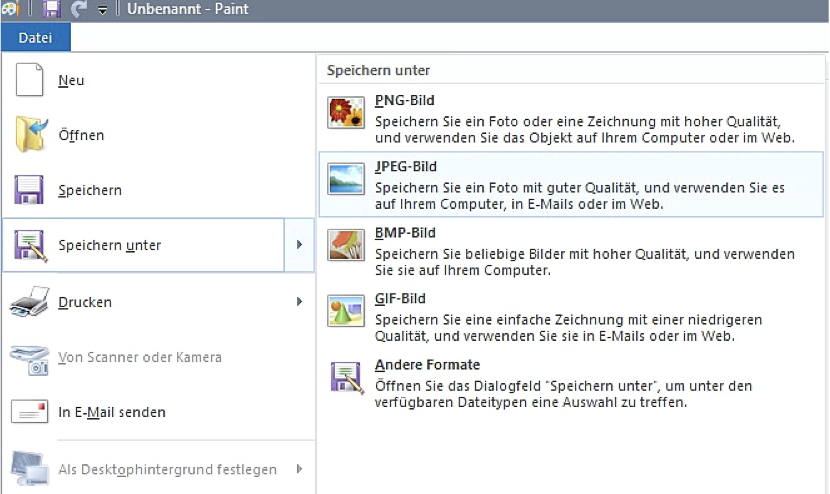Click the Paint application icon in title bar
This screenshot has width=830, height=494.
pyautogui.click(x=9, y=10)
